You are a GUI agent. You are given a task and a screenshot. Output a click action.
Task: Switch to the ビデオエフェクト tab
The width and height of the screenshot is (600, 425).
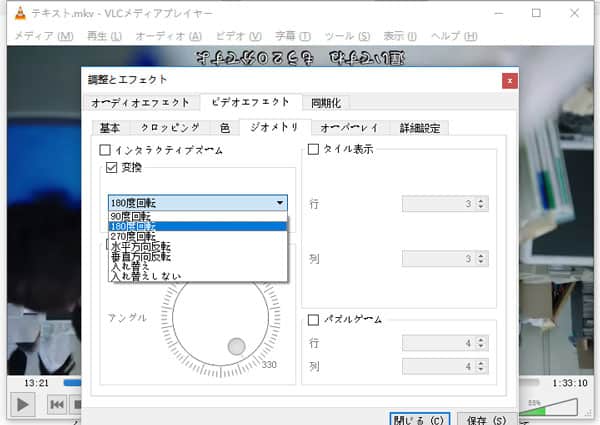point(251,102)
